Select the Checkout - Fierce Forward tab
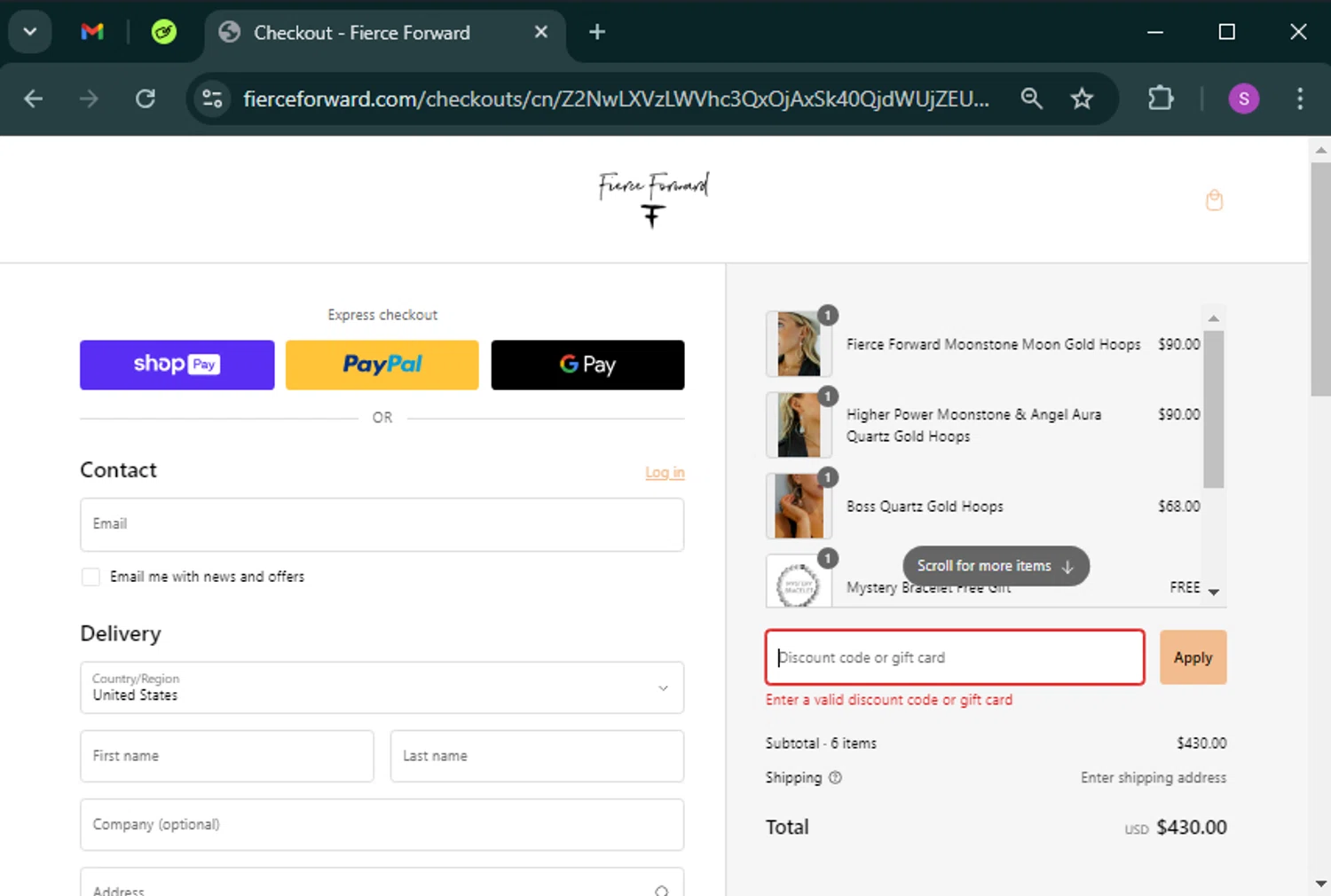Image resolution: width=1331 pixels, height=896 pixels. pyautogui.click(x=384, y=33)
